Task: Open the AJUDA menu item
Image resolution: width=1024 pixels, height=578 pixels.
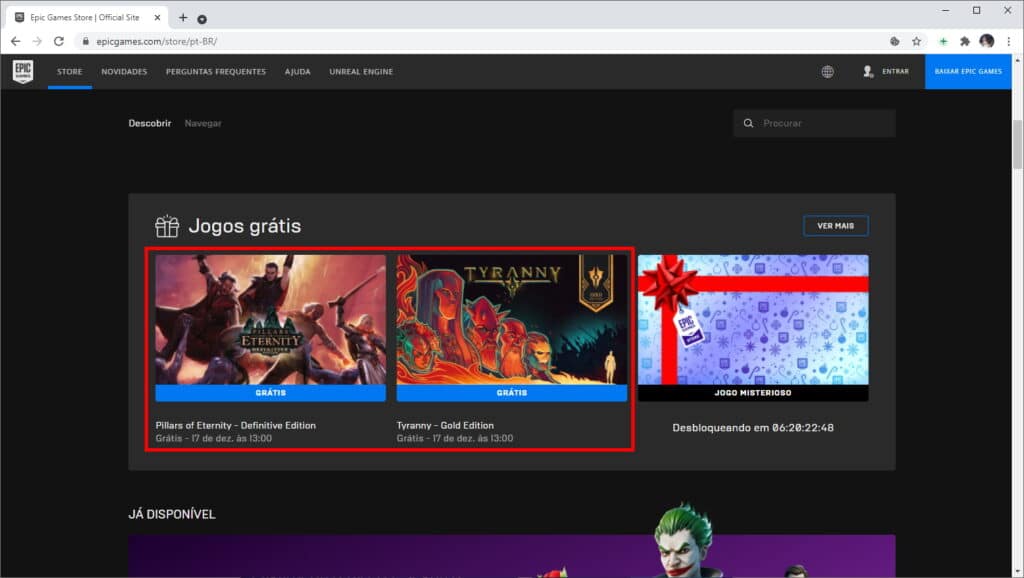Action: click(297, 72)
